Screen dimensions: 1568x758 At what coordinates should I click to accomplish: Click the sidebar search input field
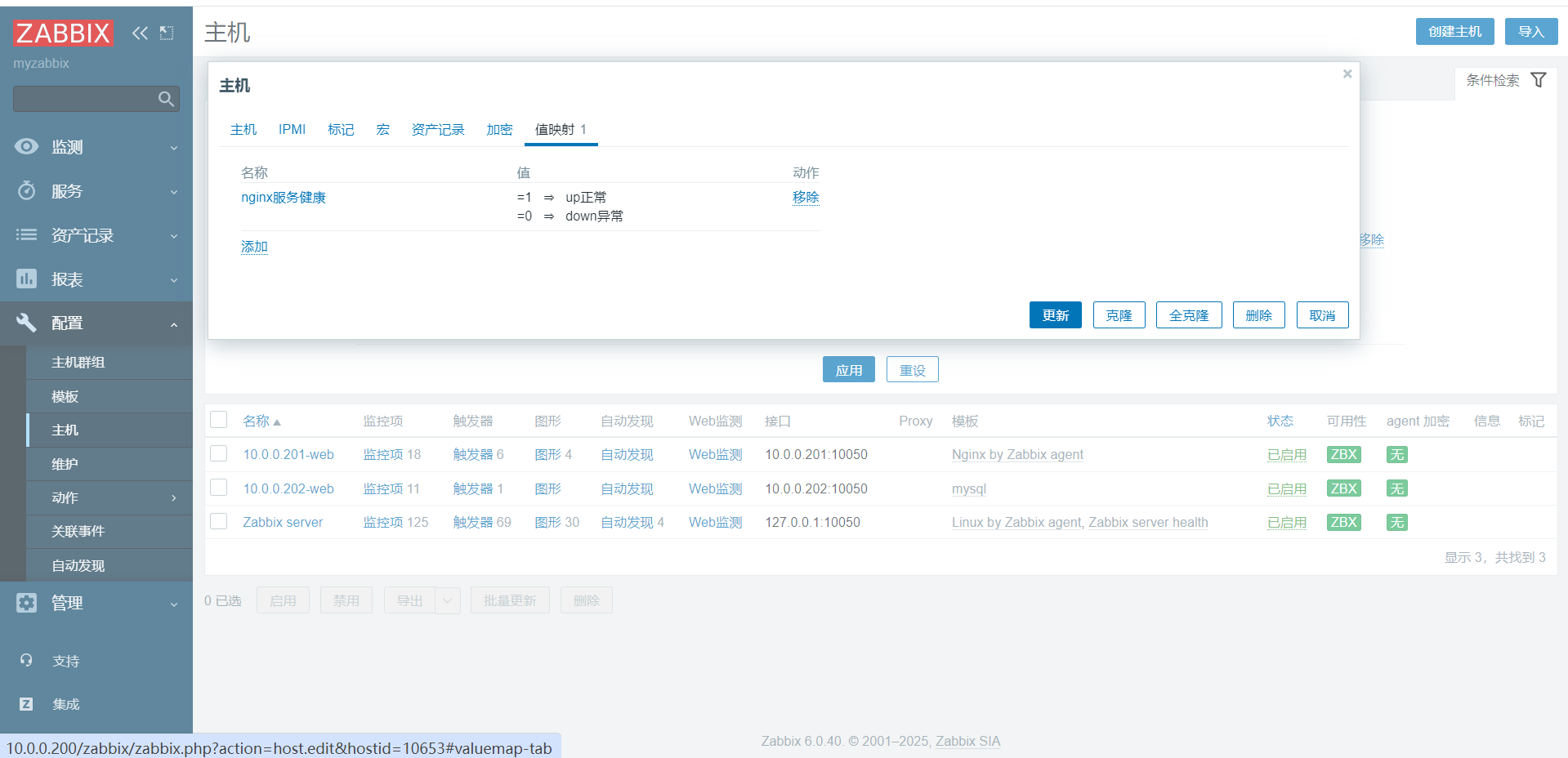pos(96,99)
